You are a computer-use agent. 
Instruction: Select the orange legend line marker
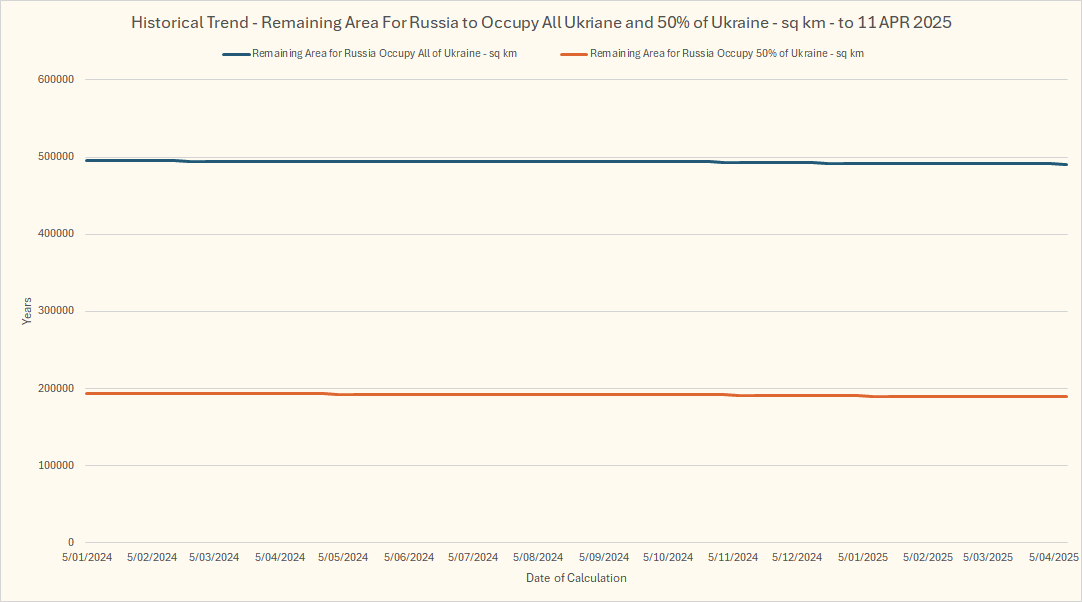click(574, 54)
